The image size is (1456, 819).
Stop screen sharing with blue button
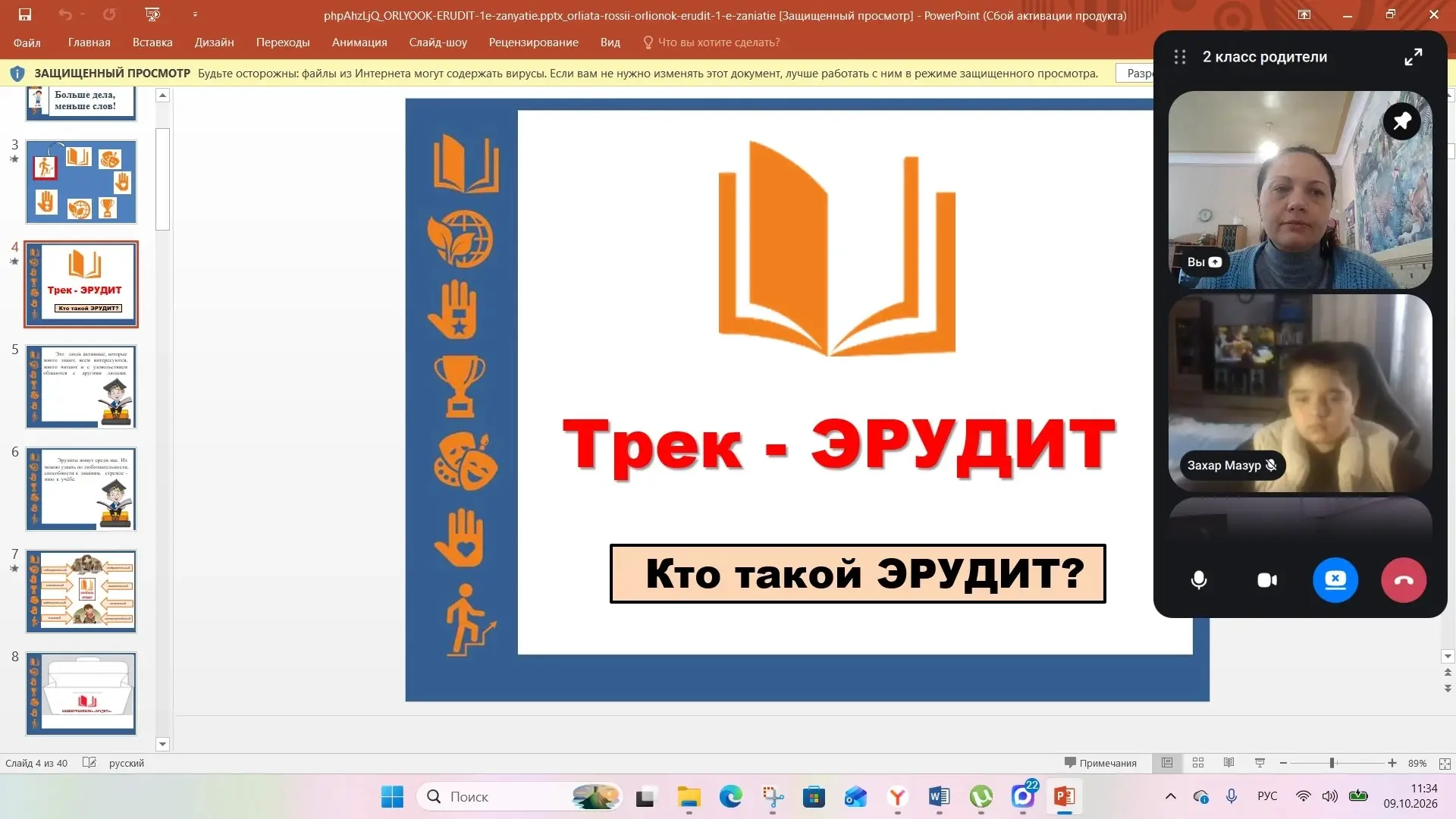pos(1335,580)
